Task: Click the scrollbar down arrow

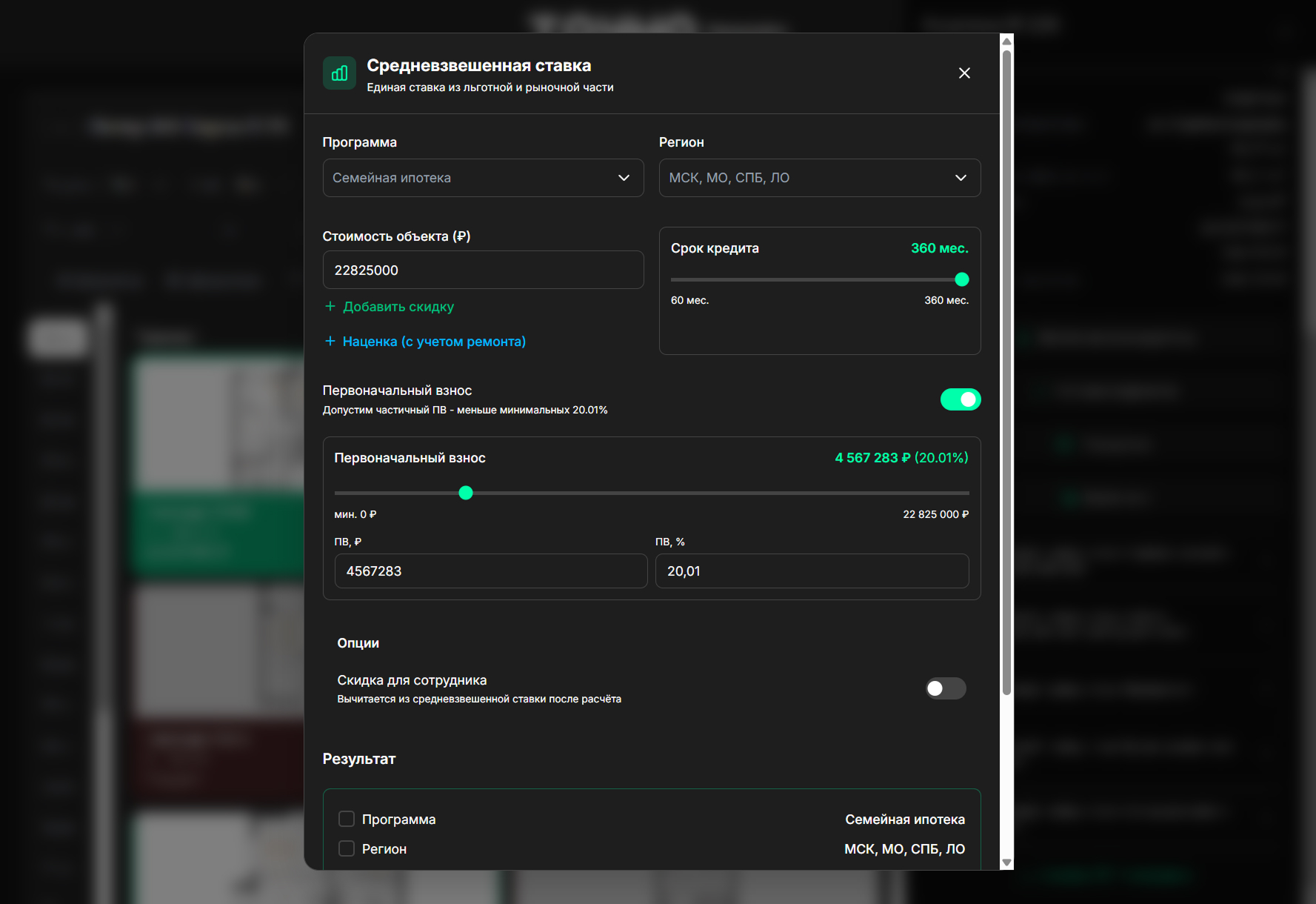Action: [1006, 863]
